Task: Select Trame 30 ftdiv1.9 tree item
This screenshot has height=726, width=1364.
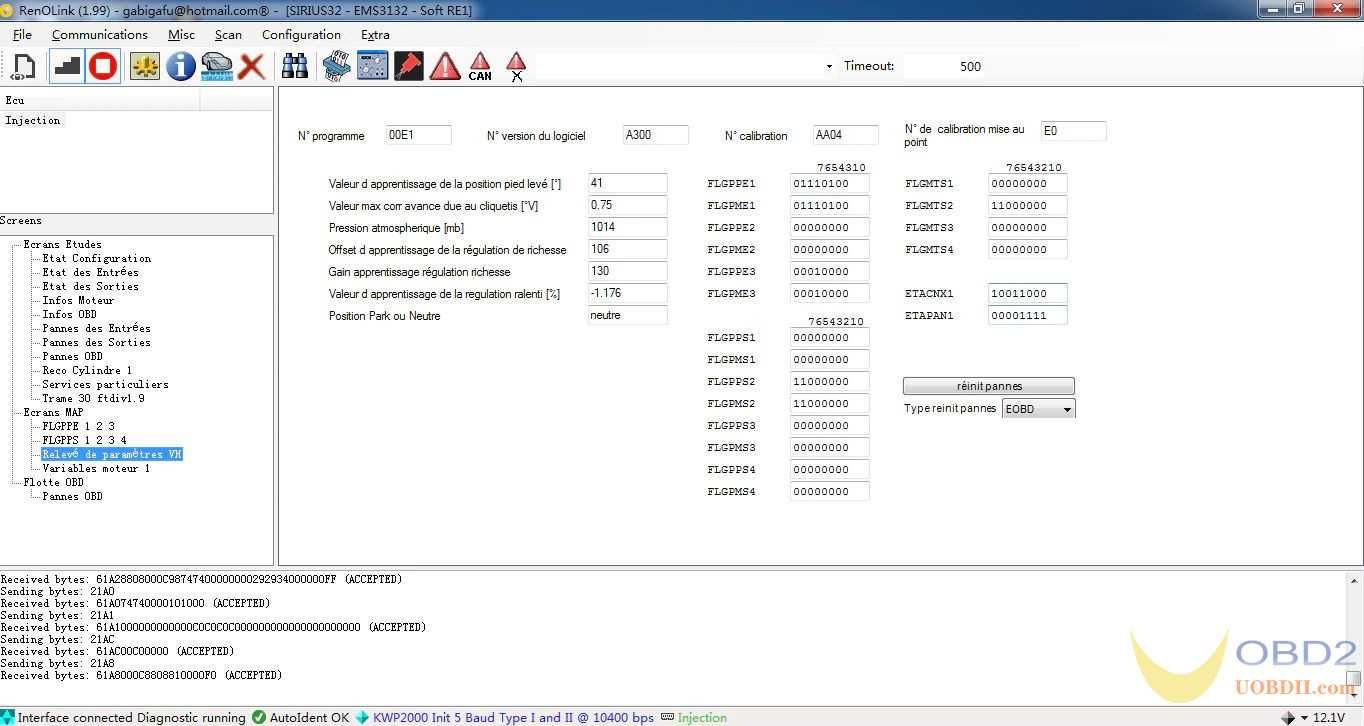Action: (93, 398)
